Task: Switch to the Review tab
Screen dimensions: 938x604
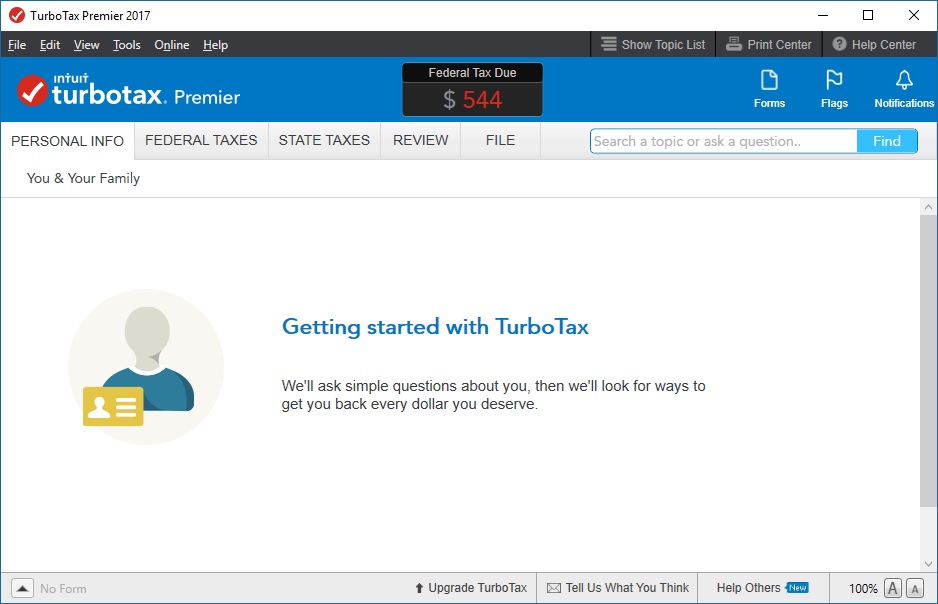Action: point(421,141)
